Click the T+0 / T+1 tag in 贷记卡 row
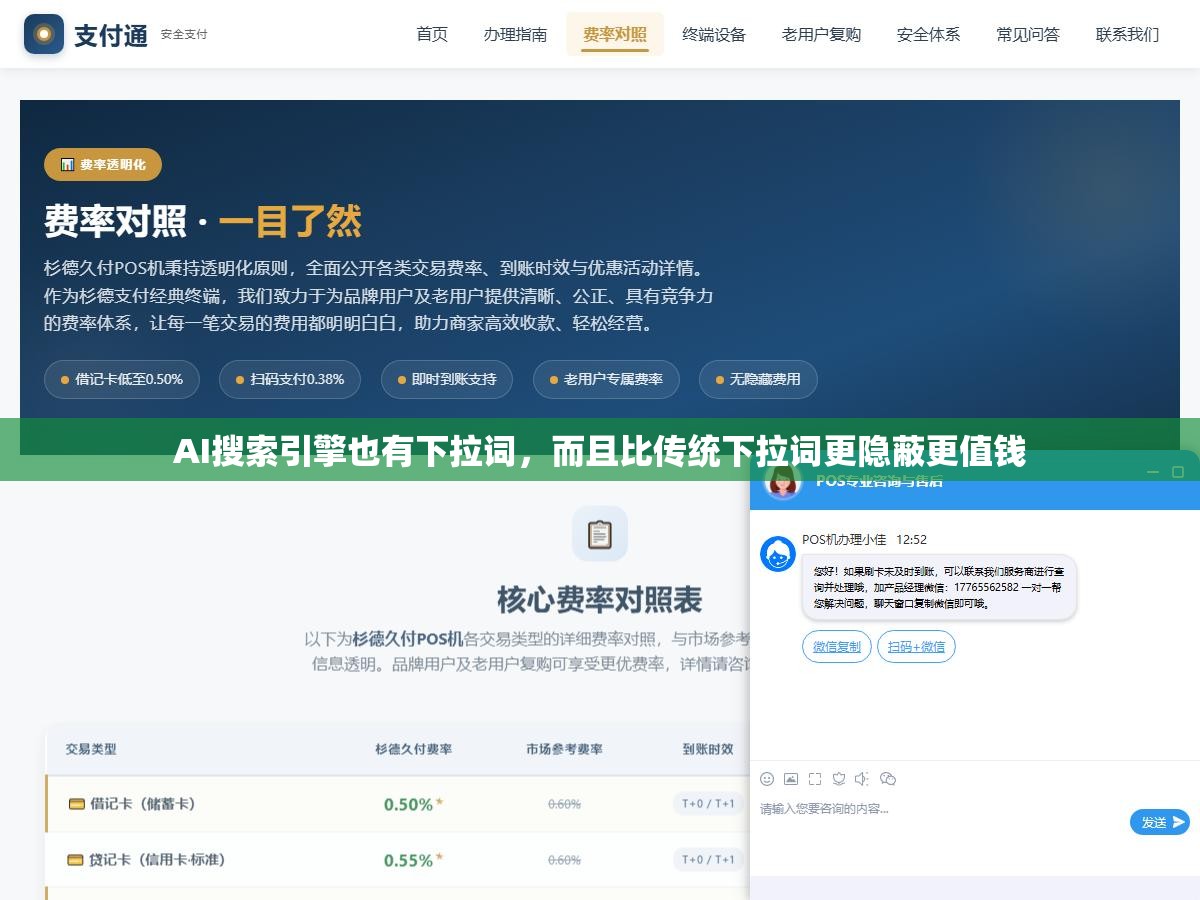The width and height of the screenshot is (1200, 900). pyautogui.click(x=708, y=859)
